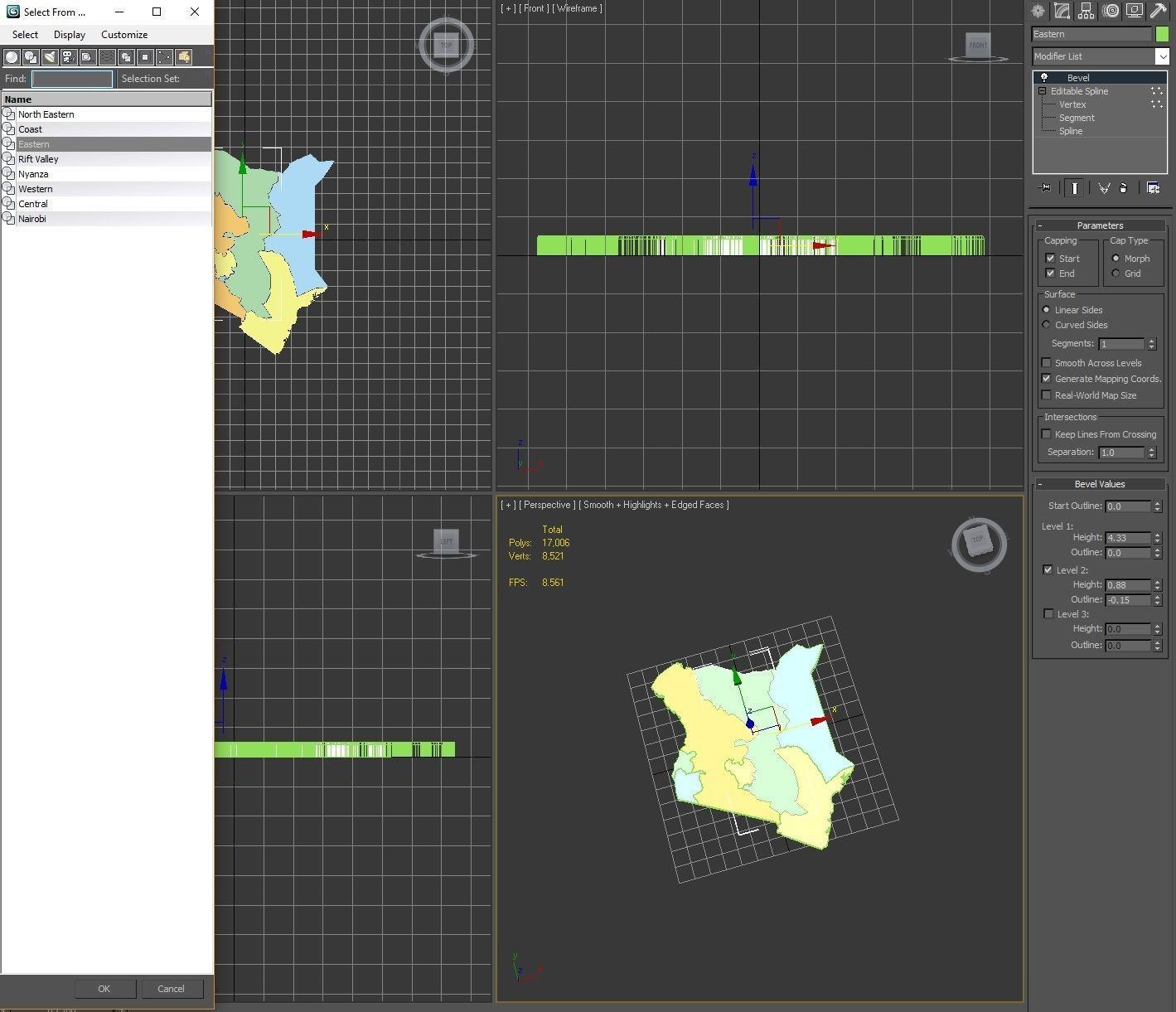Viewport: 1176px width, 1012px height.
Task: Toggle Display Shapes filter icon
Action: pos(31,57)
